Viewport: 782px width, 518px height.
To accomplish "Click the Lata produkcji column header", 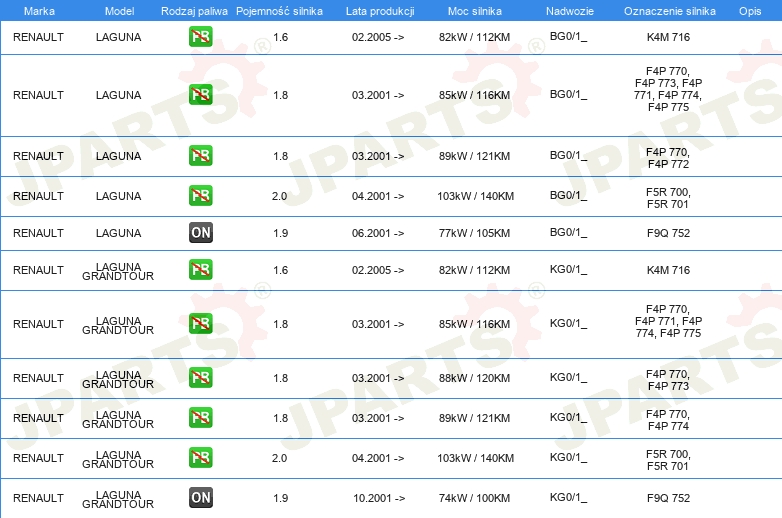I will click(380, 11).
